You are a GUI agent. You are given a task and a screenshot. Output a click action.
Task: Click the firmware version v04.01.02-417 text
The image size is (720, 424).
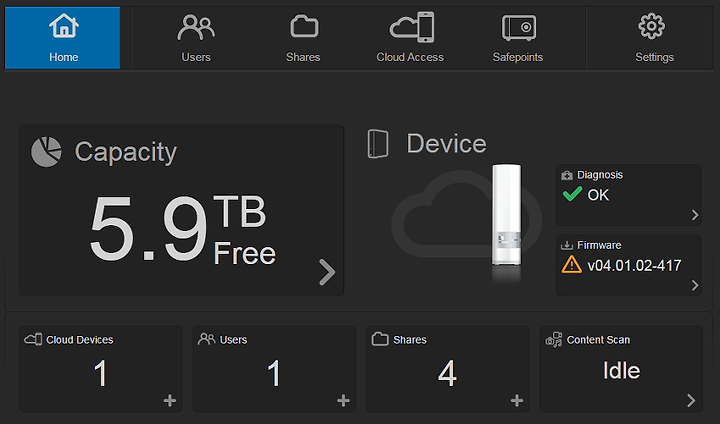[634, 266]
